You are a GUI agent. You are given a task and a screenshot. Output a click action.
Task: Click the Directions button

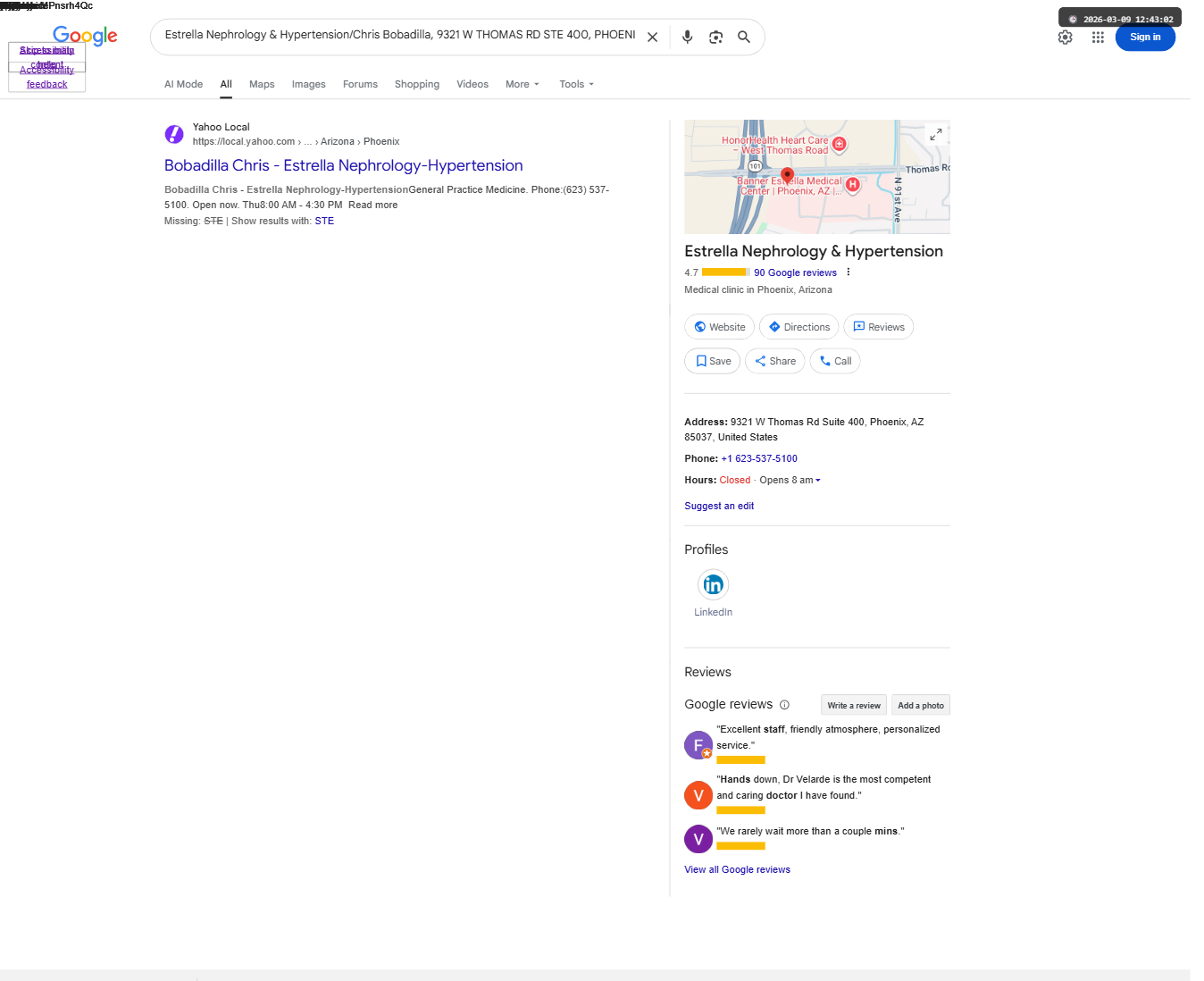pos(799,327)
